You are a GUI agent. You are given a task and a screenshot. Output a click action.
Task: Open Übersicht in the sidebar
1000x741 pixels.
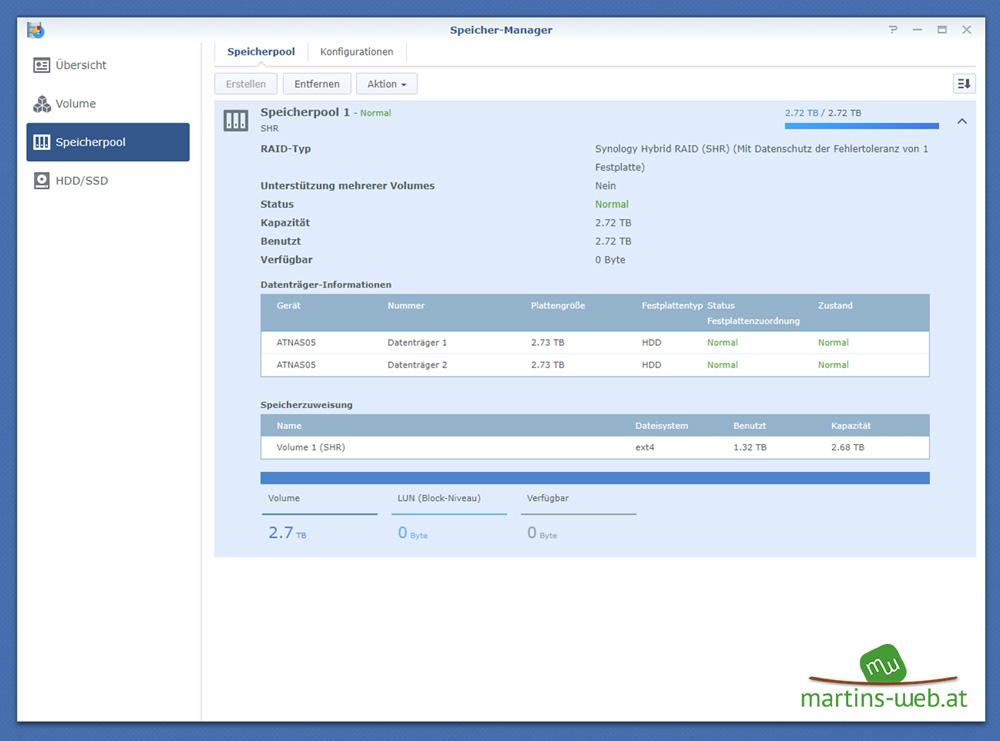point(108,65)
